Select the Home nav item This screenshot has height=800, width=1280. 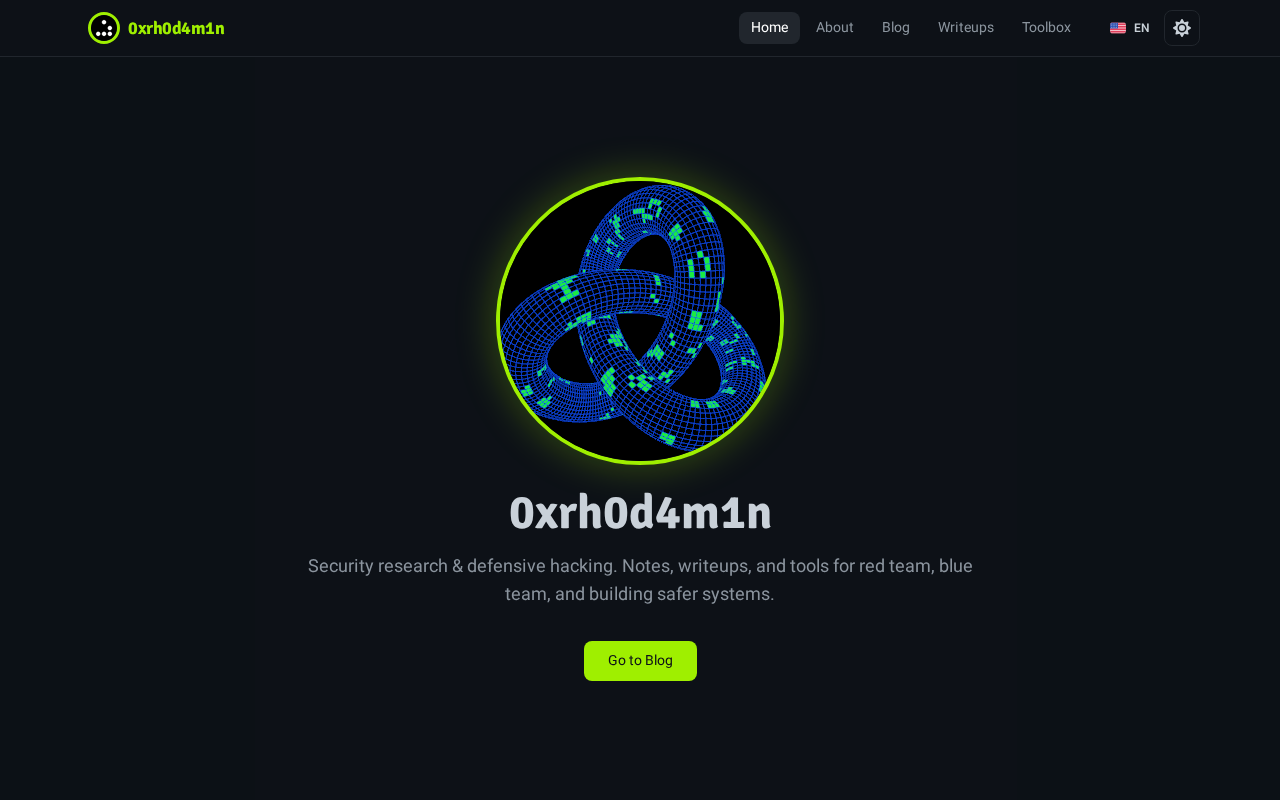(x=769, y=28)
